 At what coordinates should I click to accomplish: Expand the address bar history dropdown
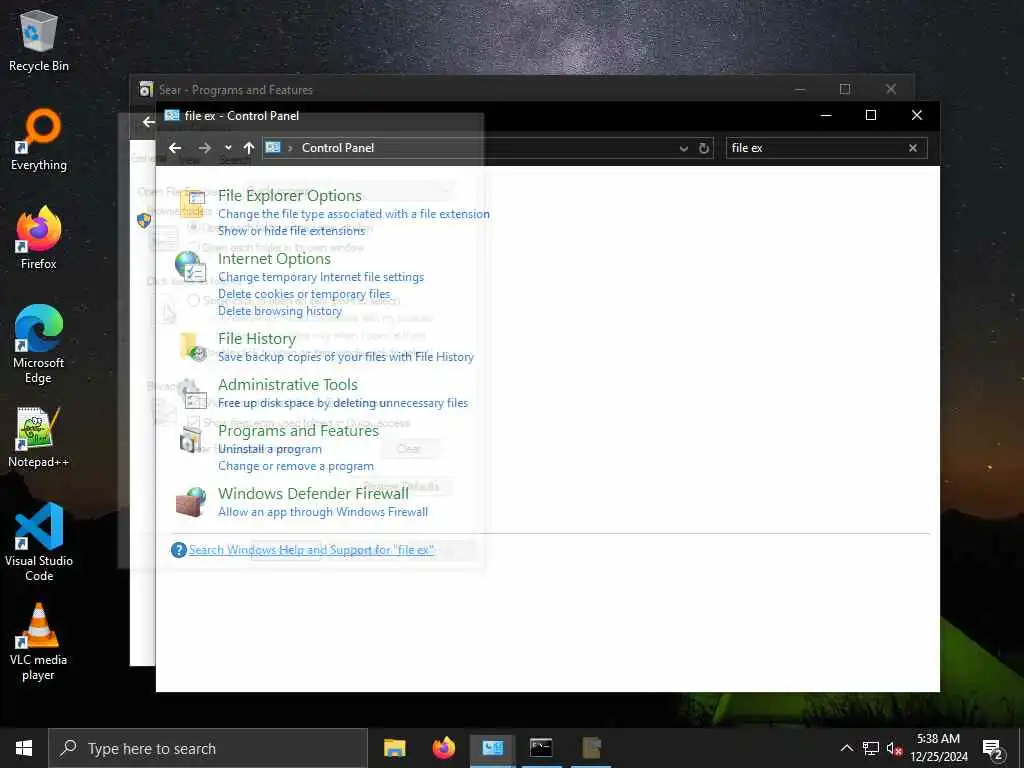(684, 148)
